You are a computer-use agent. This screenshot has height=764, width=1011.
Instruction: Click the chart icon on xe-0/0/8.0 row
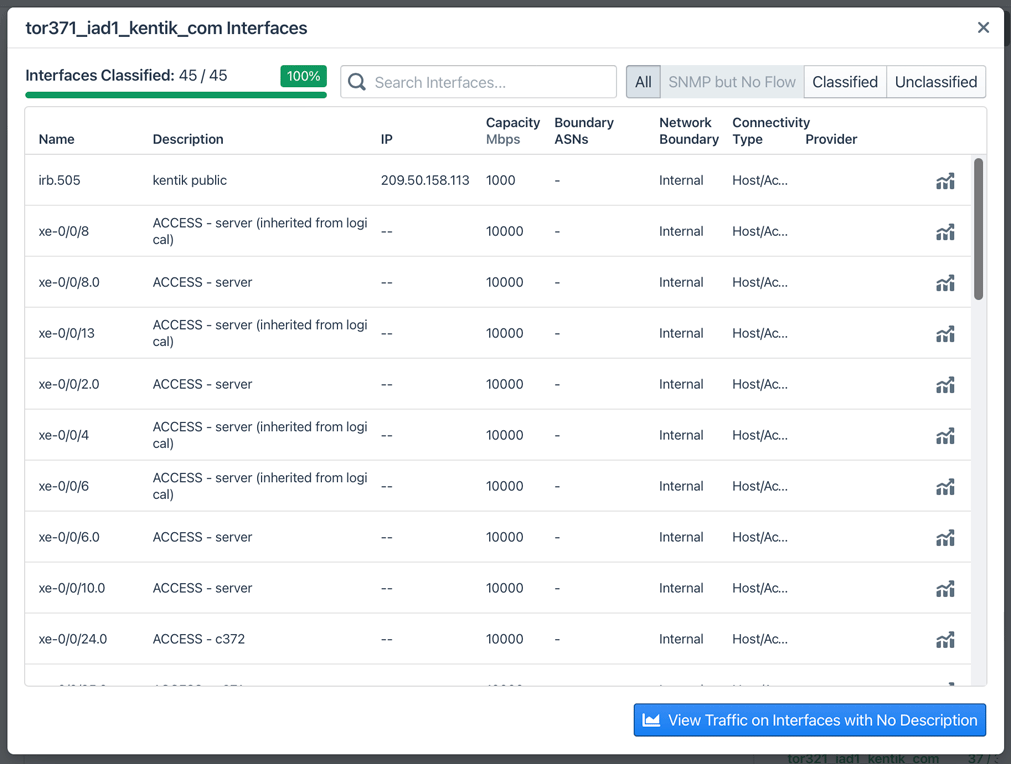tap(945, 282)
